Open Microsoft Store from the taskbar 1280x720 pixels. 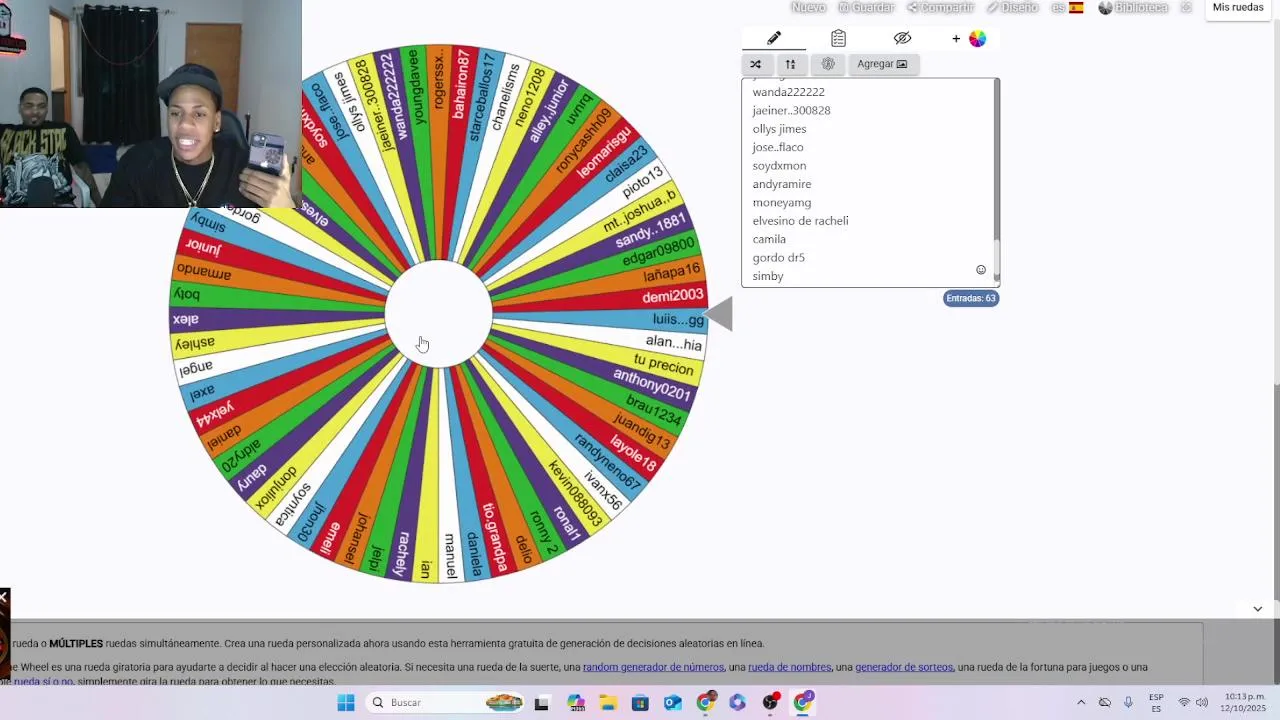click(640, 703)
